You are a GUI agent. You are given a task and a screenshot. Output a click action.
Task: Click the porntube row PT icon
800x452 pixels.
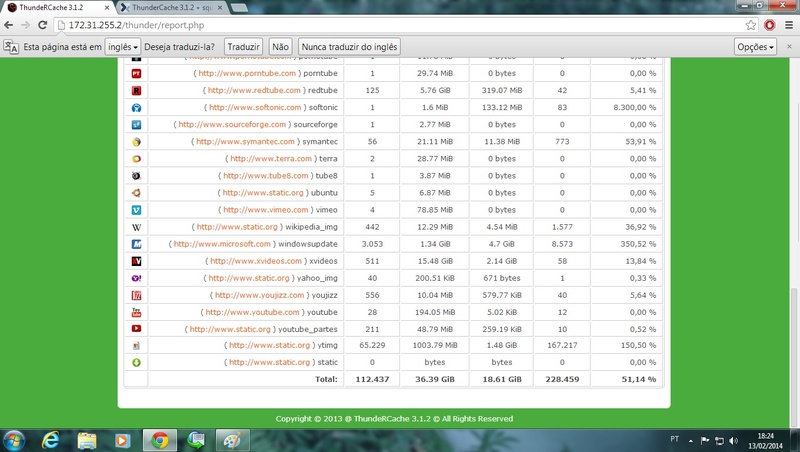pyautogui.click(x=136, y=73)
